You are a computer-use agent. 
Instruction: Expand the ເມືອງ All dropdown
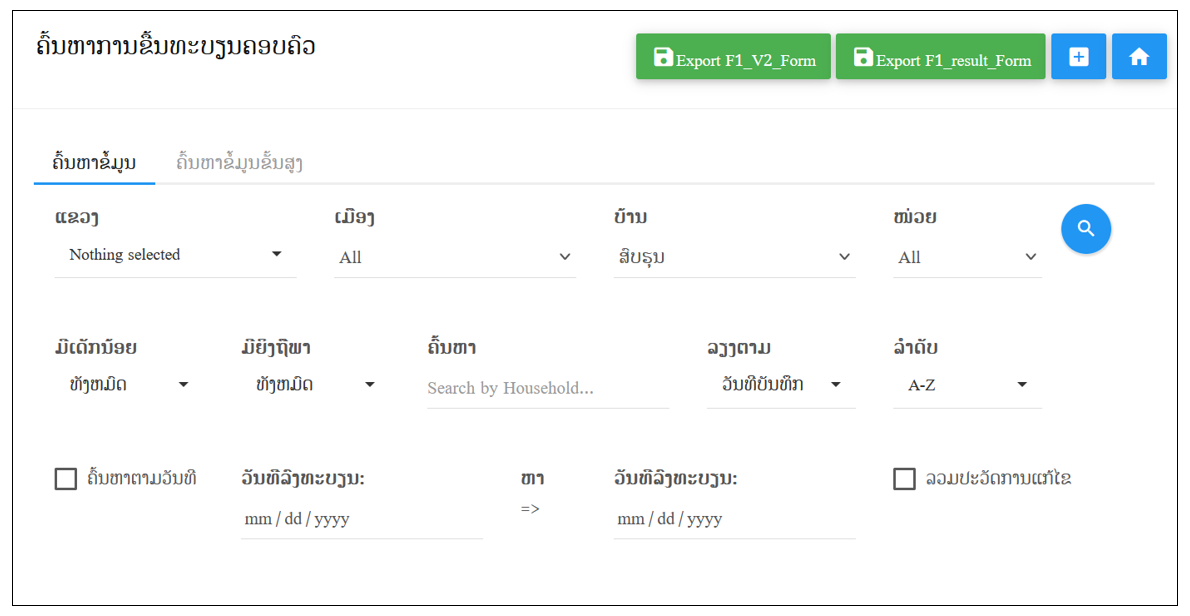[455, 257]
